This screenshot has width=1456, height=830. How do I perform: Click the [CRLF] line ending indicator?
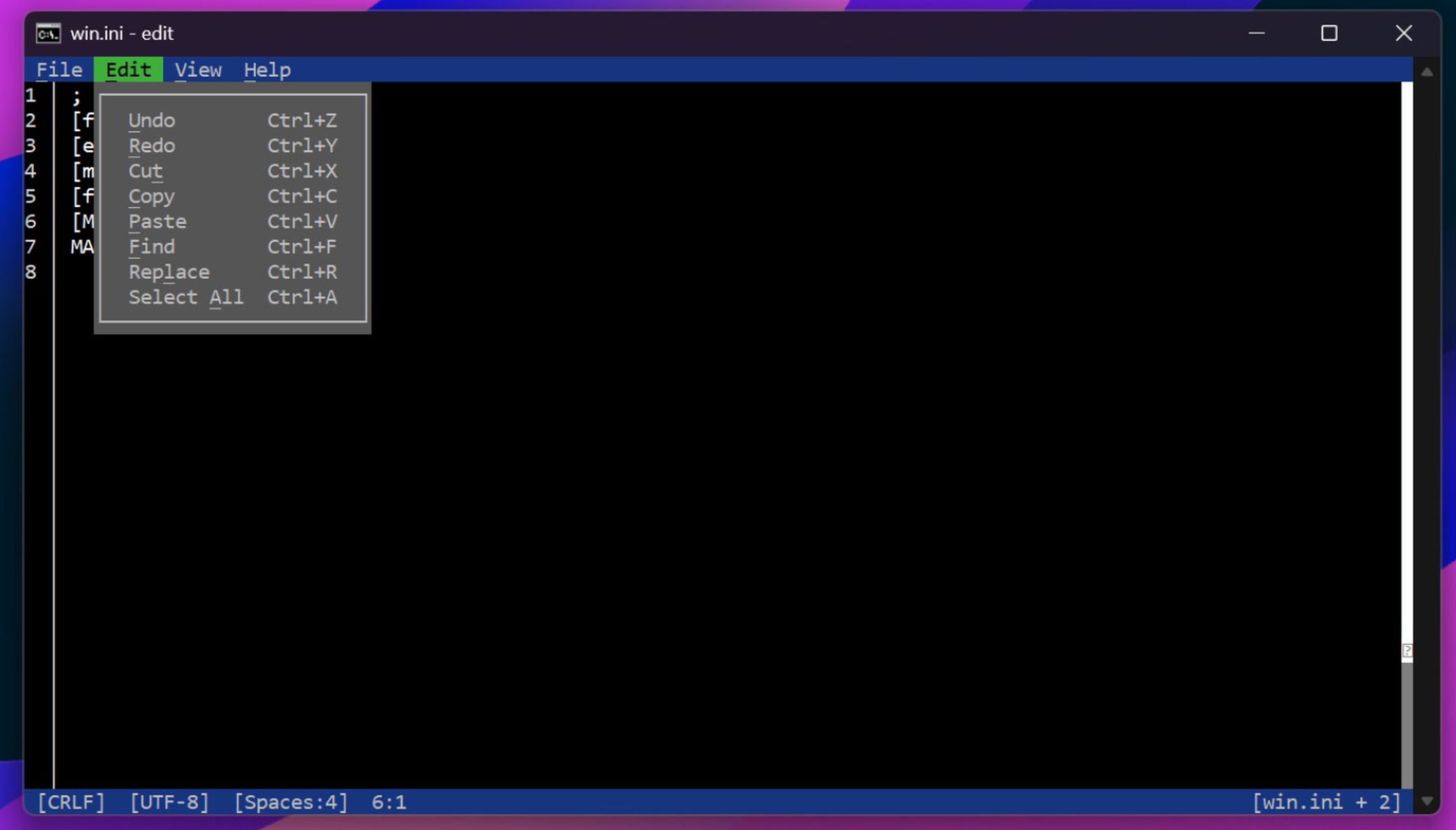[71, 802]
